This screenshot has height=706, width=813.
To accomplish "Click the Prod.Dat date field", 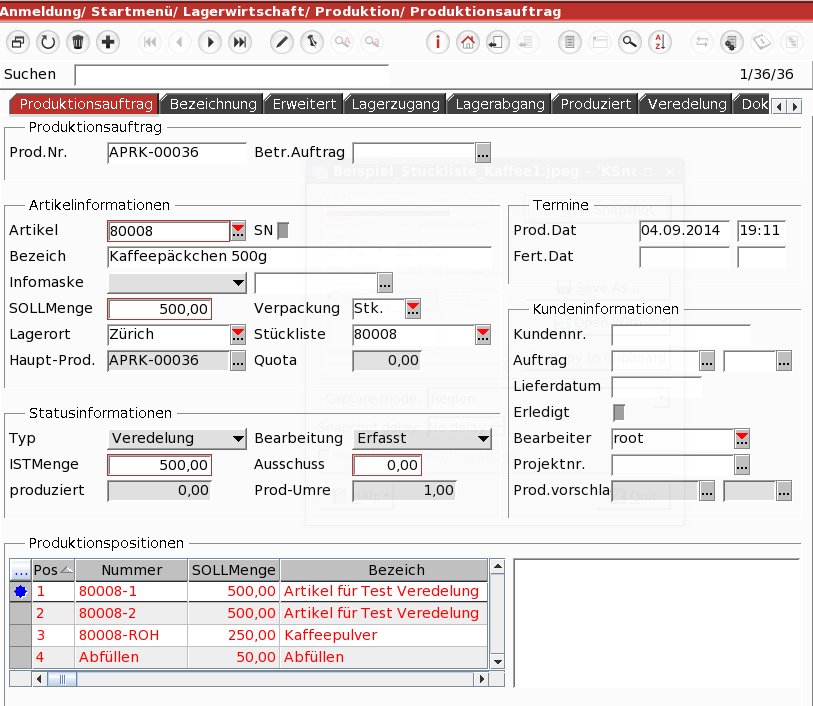I will [x=684, y=230].
